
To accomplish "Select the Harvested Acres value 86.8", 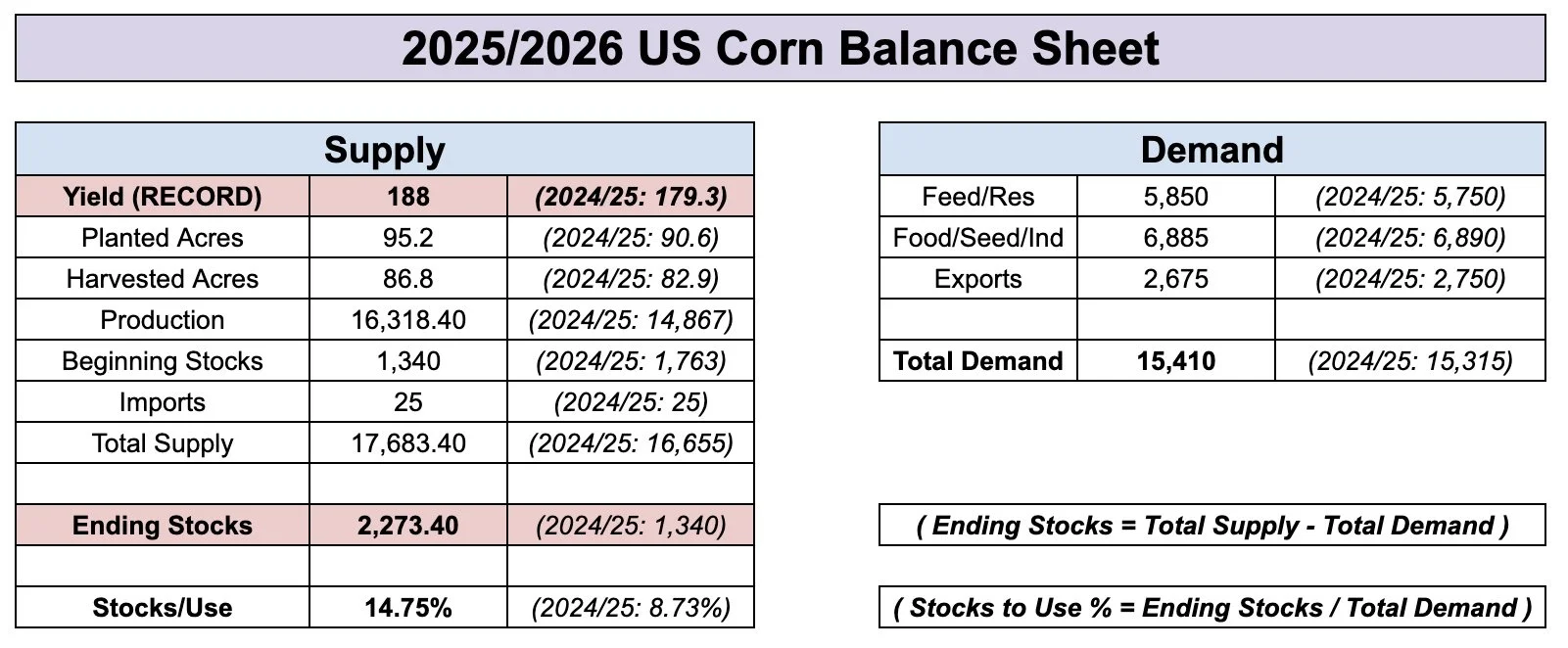I will (408, 279).
